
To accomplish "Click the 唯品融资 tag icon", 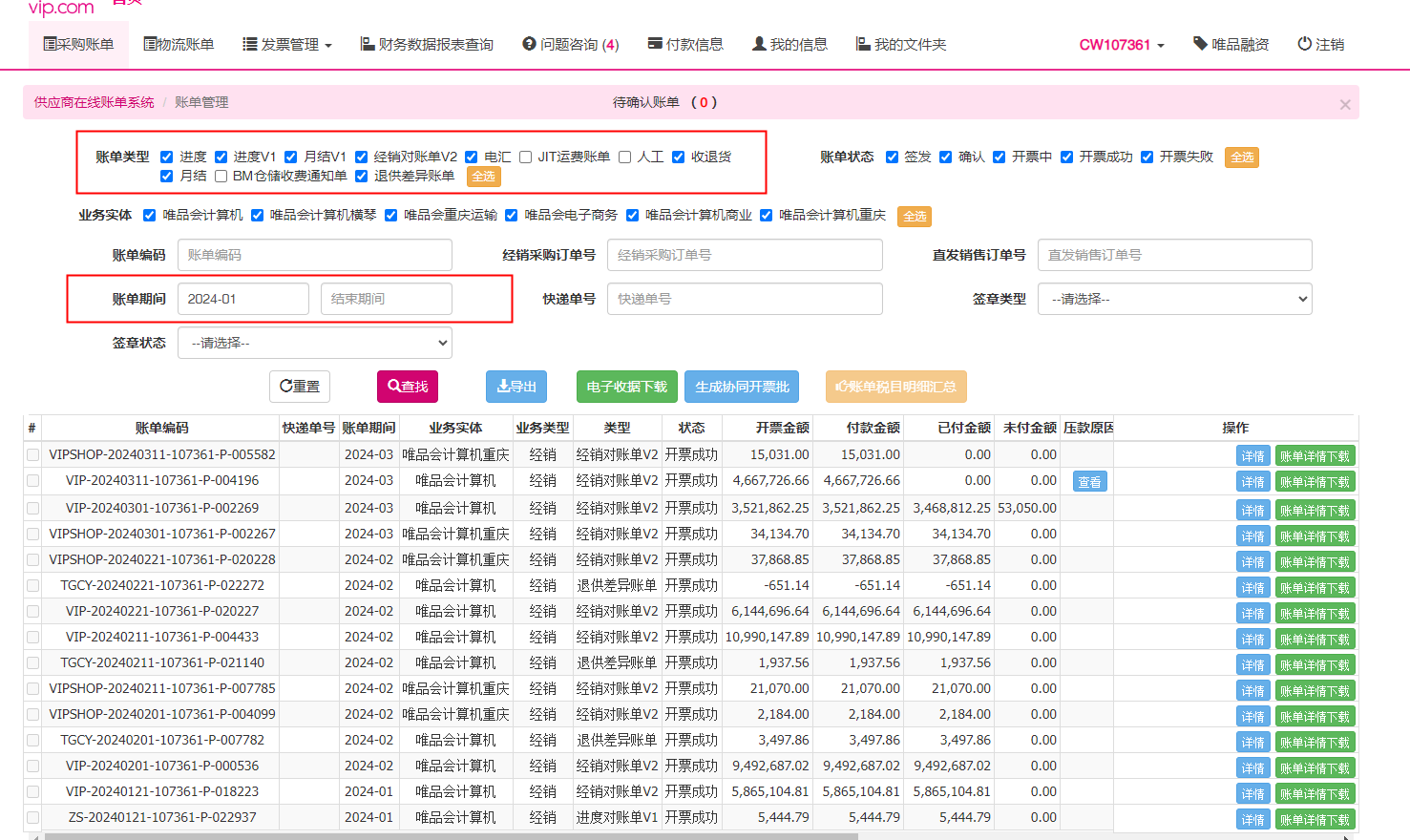I will tap(1200, 44).
